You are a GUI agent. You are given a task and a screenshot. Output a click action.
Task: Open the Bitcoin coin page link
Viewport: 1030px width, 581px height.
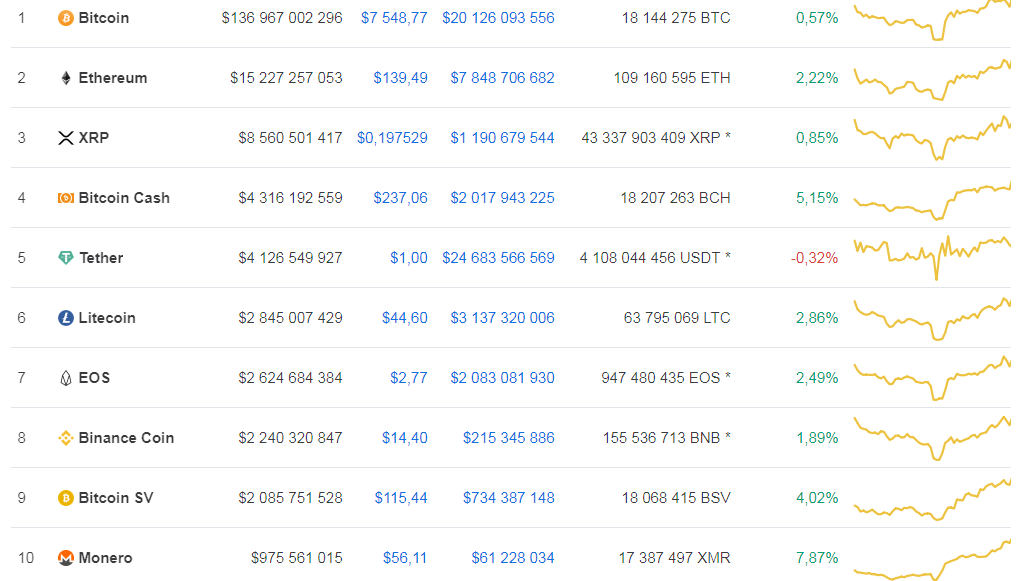click(104, 18)
